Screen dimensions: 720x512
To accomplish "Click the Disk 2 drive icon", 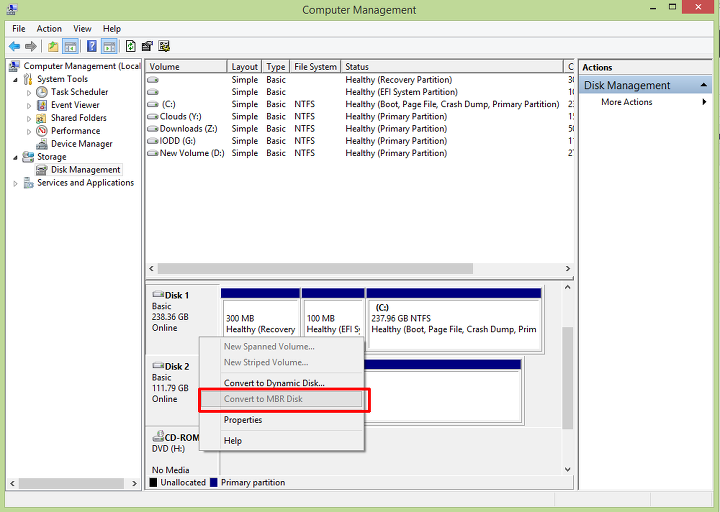I will coord(158,366).
